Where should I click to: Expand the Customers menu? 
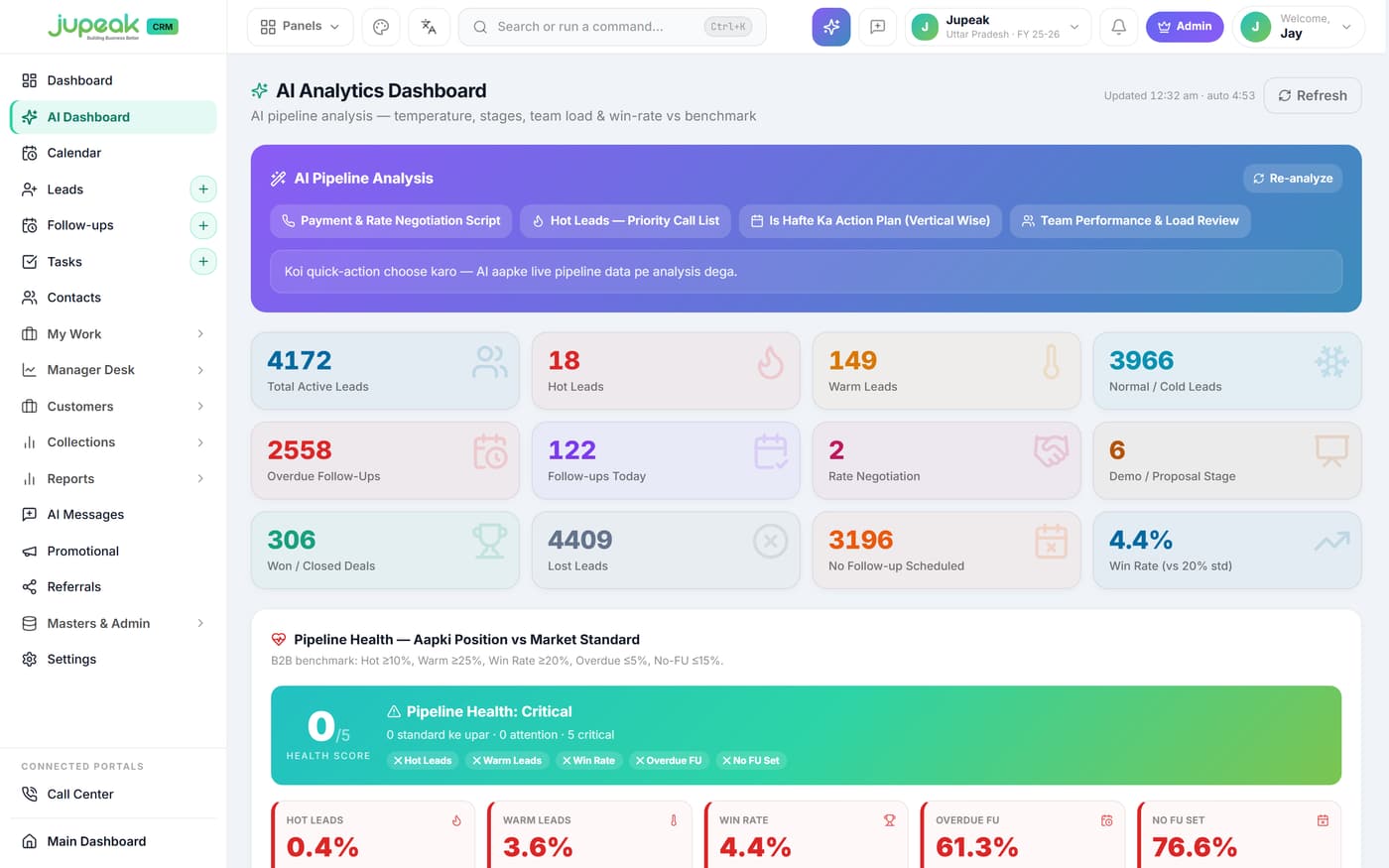[113, 406]
